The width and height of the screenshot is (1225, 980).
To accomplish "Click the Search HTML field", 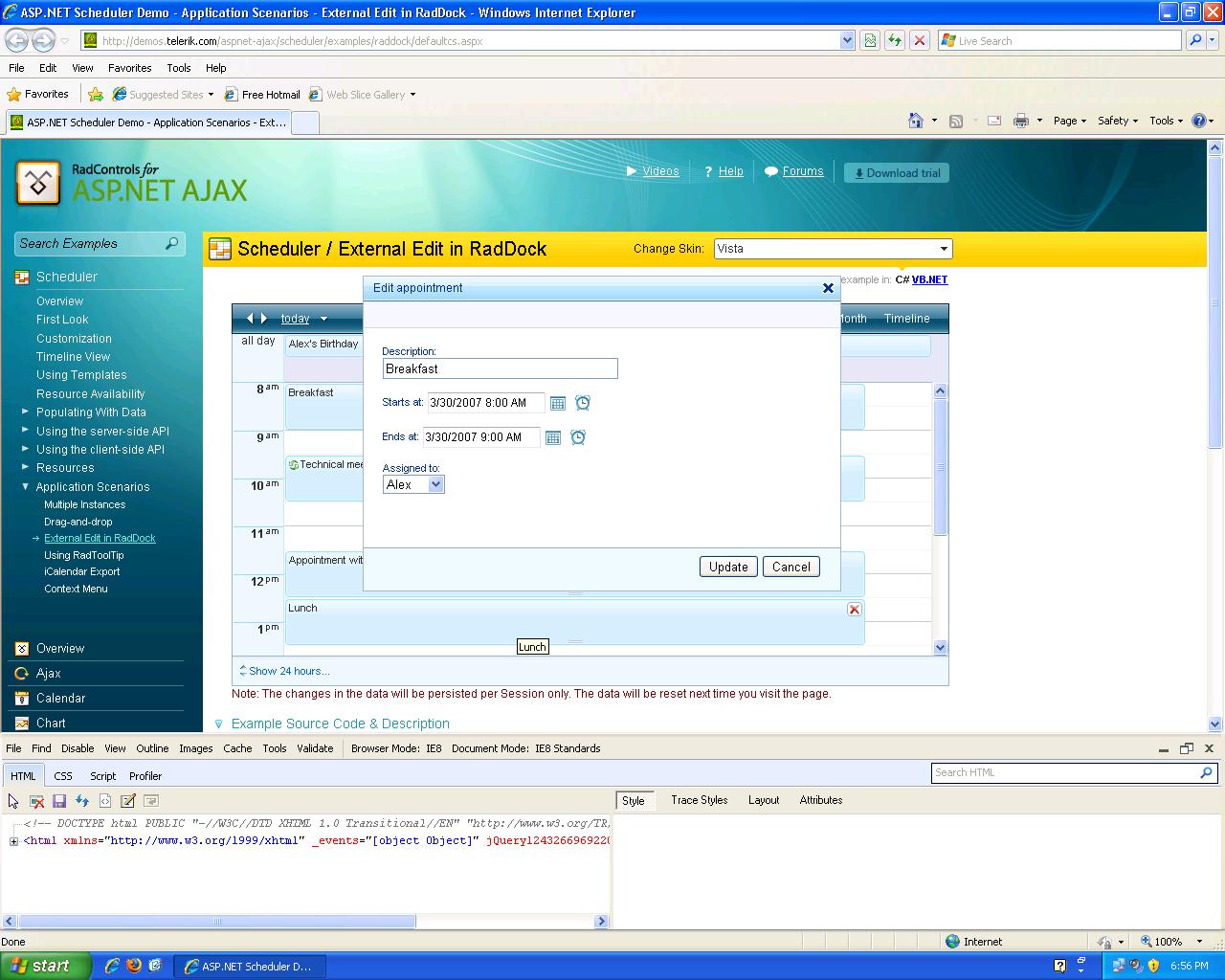I will 1076,772.
